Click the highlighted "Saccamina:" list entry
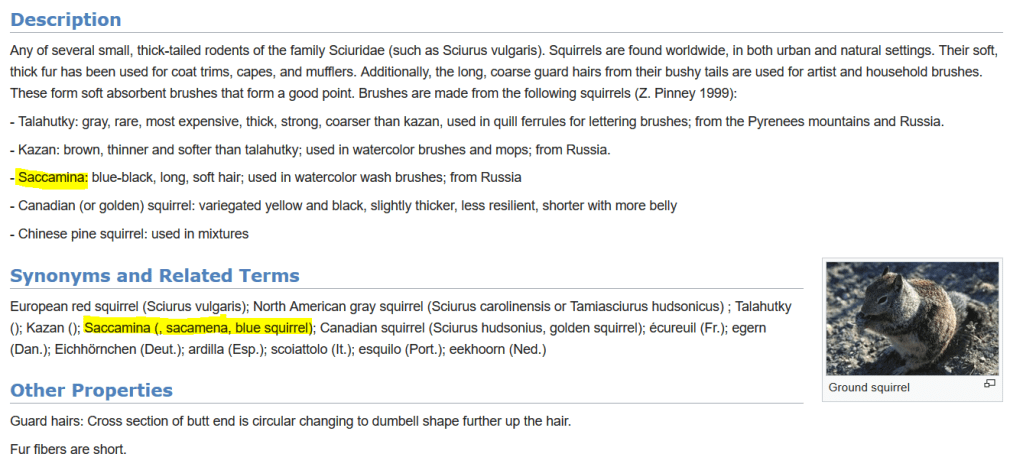This screenshot has width=1023, height=467. point(53,177)
